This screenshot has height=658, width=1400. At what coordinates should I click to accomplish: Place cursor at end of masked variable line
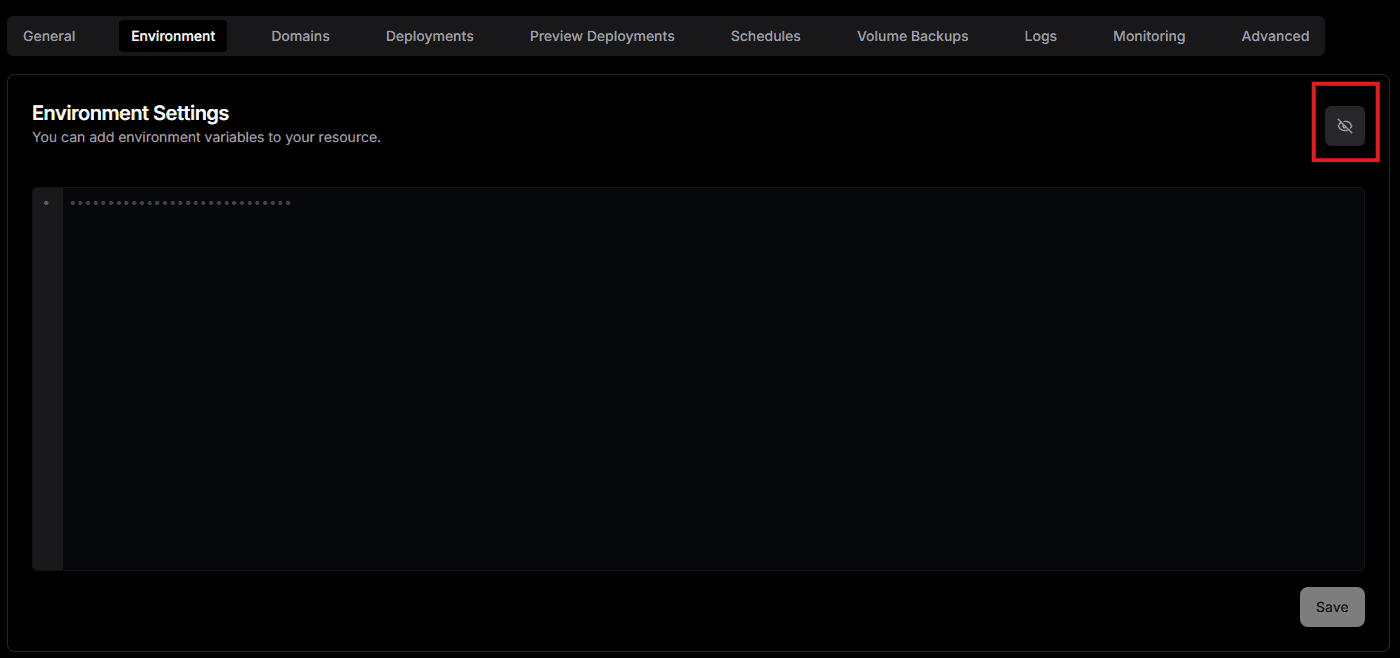[x=292, y=203]
